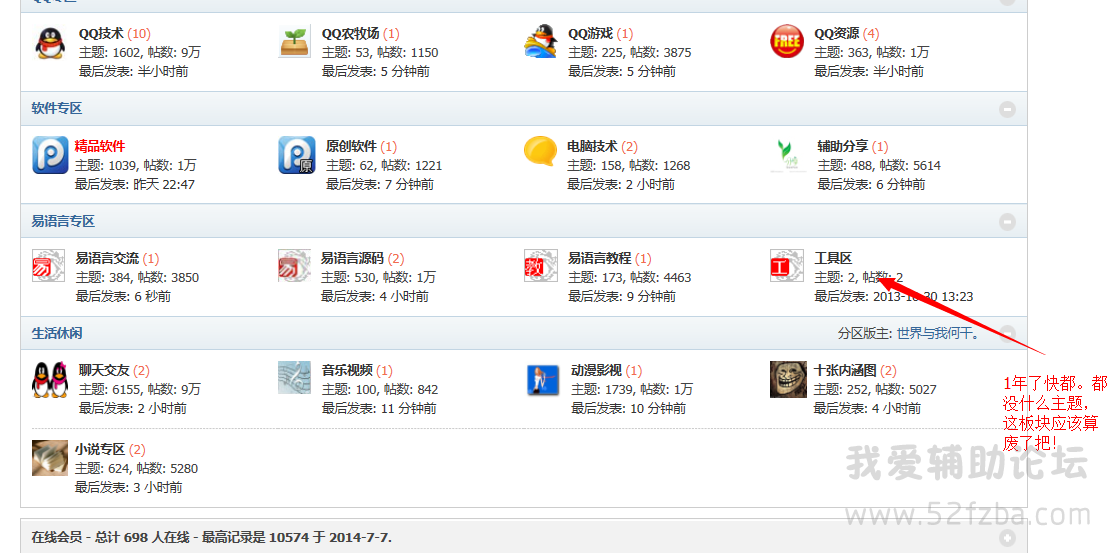Open the 动漫影视 forum title
This screenshot has width=1115, height=553.
coord(596,370)
